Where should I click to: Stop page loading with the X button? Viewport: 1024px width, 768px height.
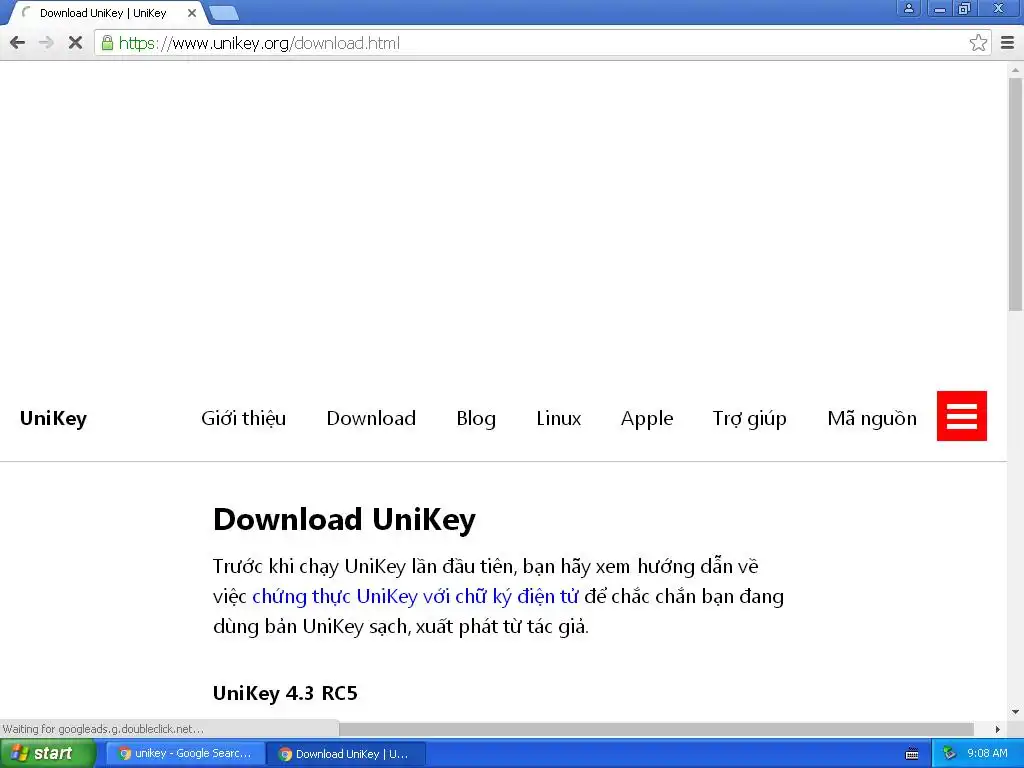click(75, 43)
